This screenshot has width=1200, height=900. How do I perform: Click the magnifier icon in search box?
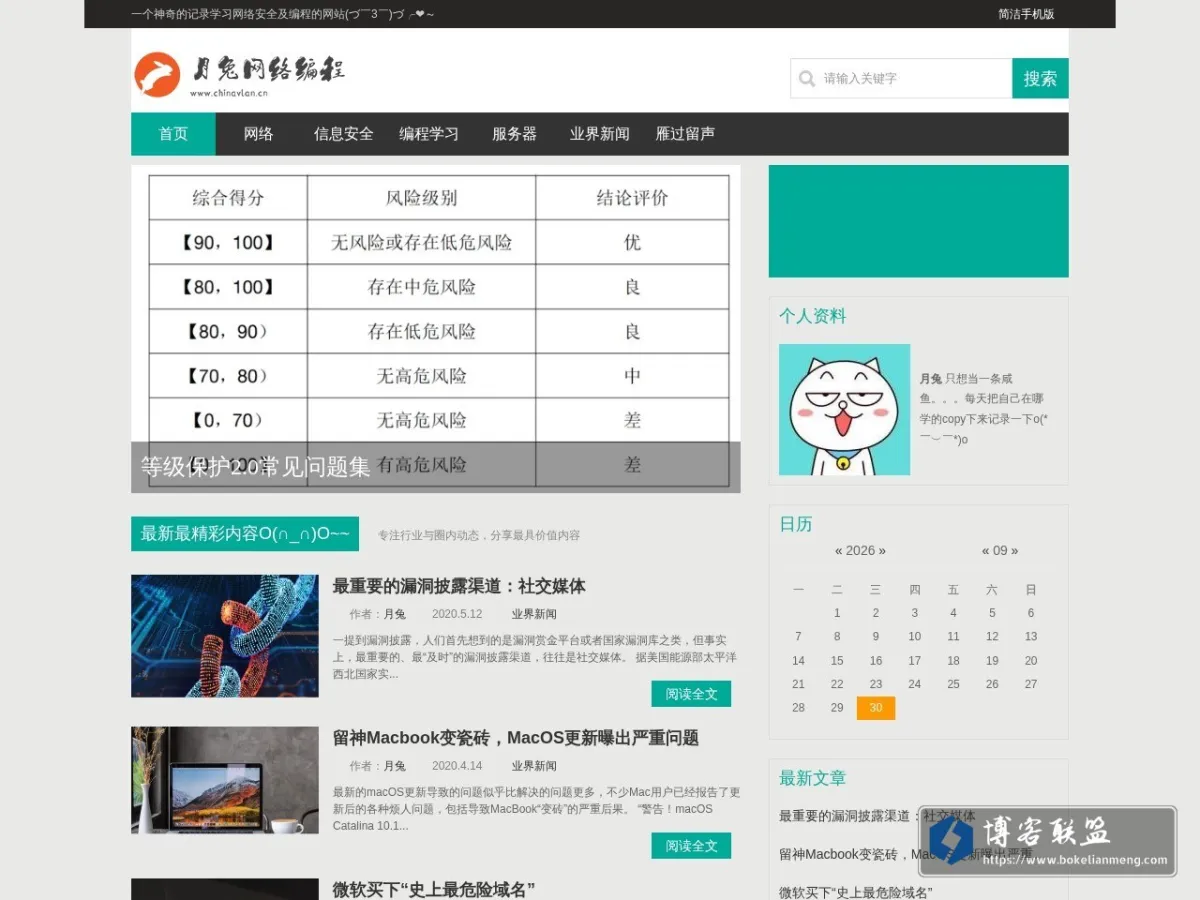point(807,78)
